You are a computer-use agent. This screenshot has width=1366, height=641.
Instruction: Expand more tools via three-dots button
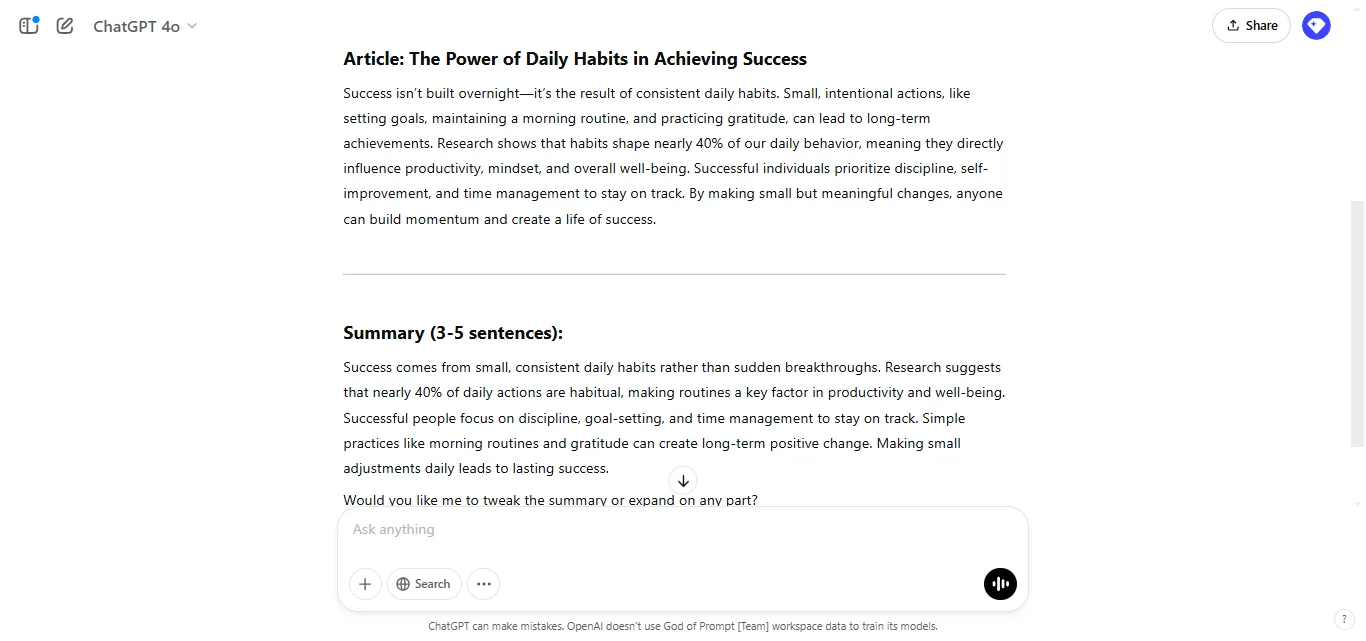483,584
